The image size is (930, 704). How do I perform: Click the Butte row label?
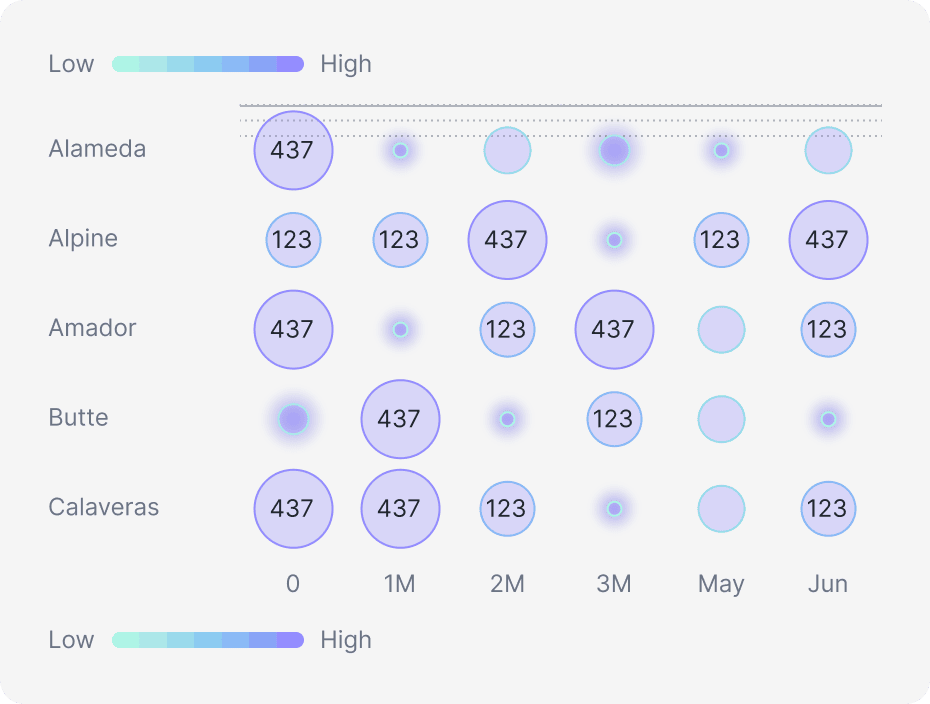click(78, 417)
